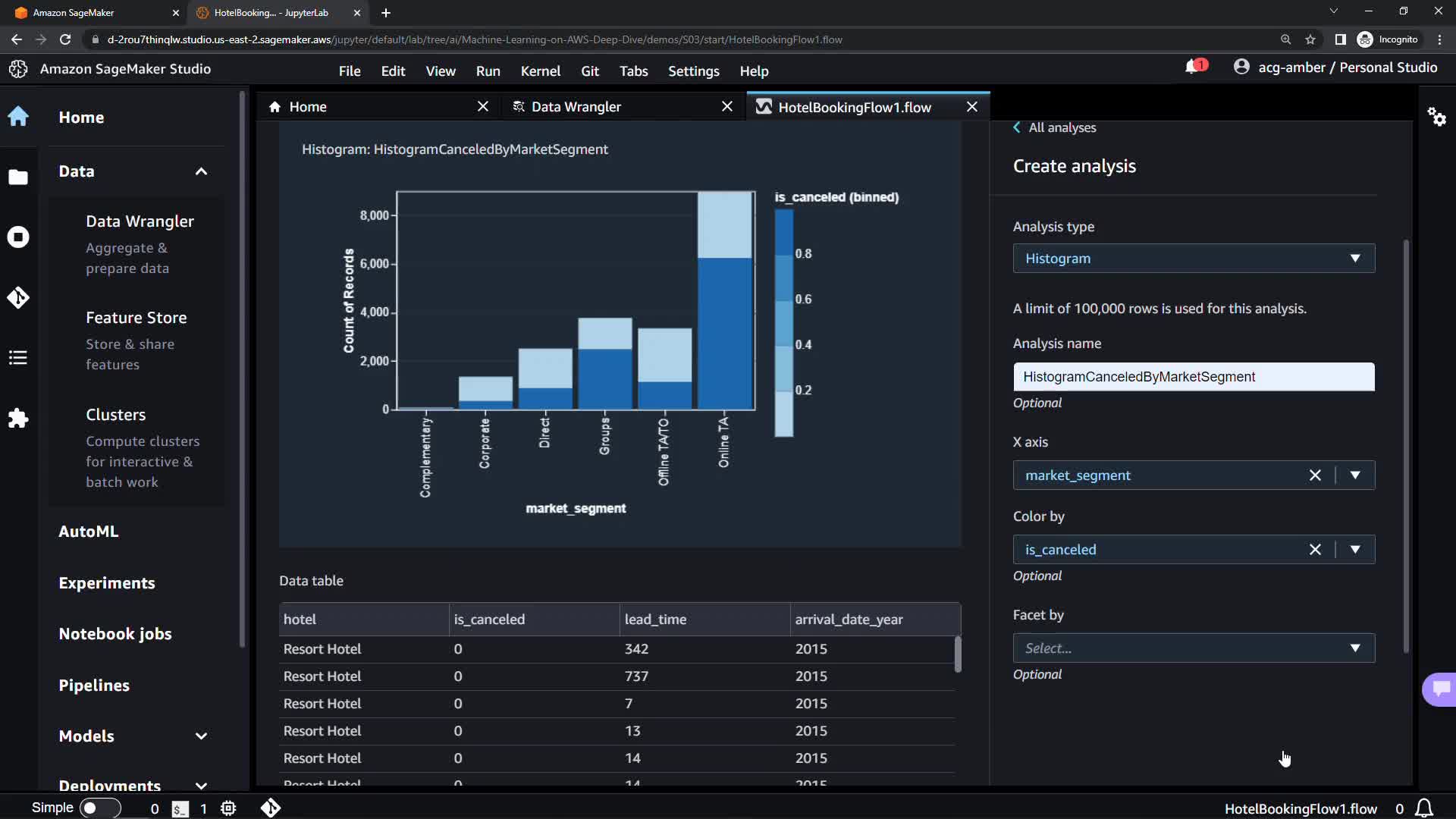Switch to the Data Wrangler tab
Image resolution: width=1456 pixels, height=819 pixels.
pyautogui.click(x=576, y=107)
